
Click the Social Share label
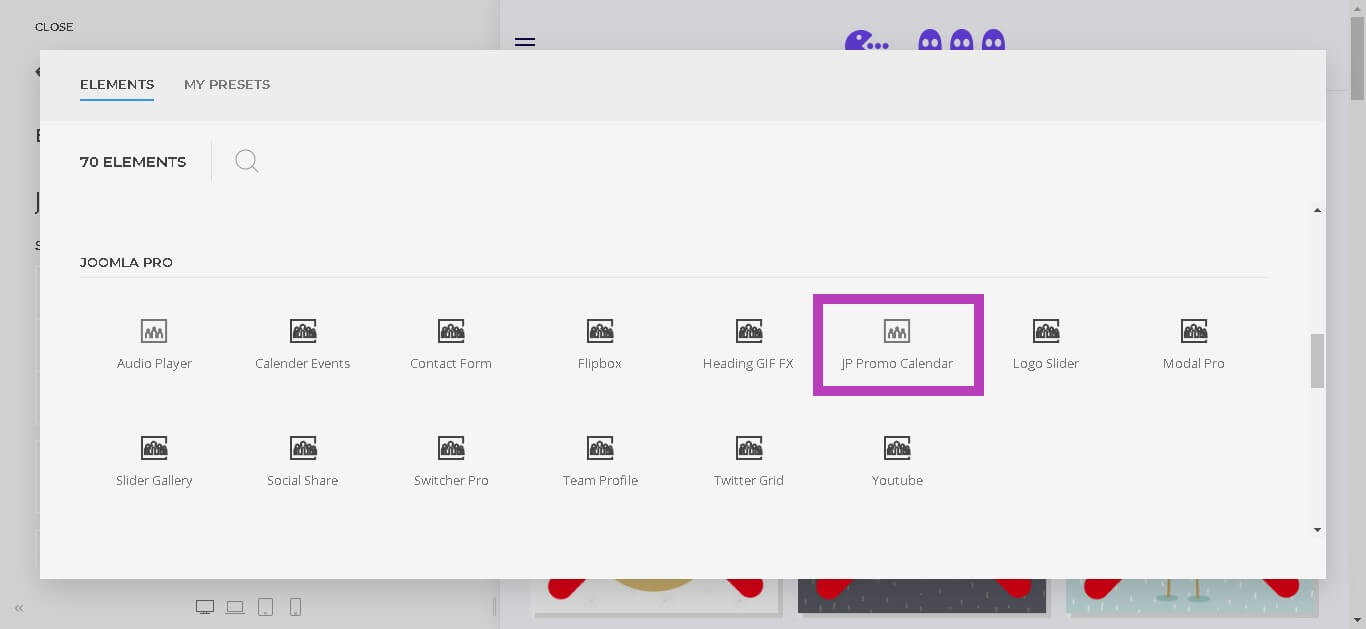[x=303, y=481]
